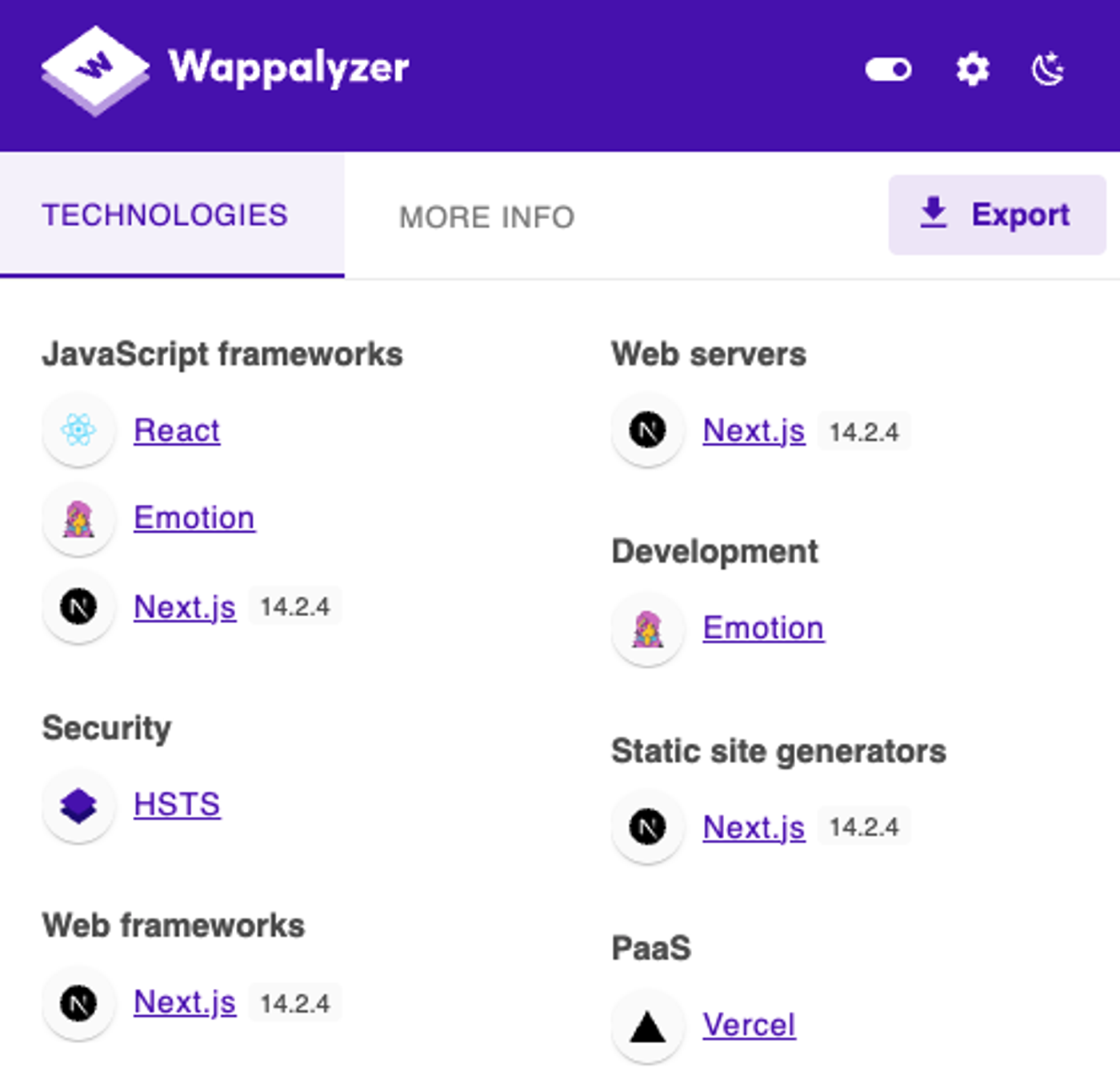Screen dimensions: 1120x1076
Task: Click the Next.js icon under Static site generators
Action: coord(646,828)
